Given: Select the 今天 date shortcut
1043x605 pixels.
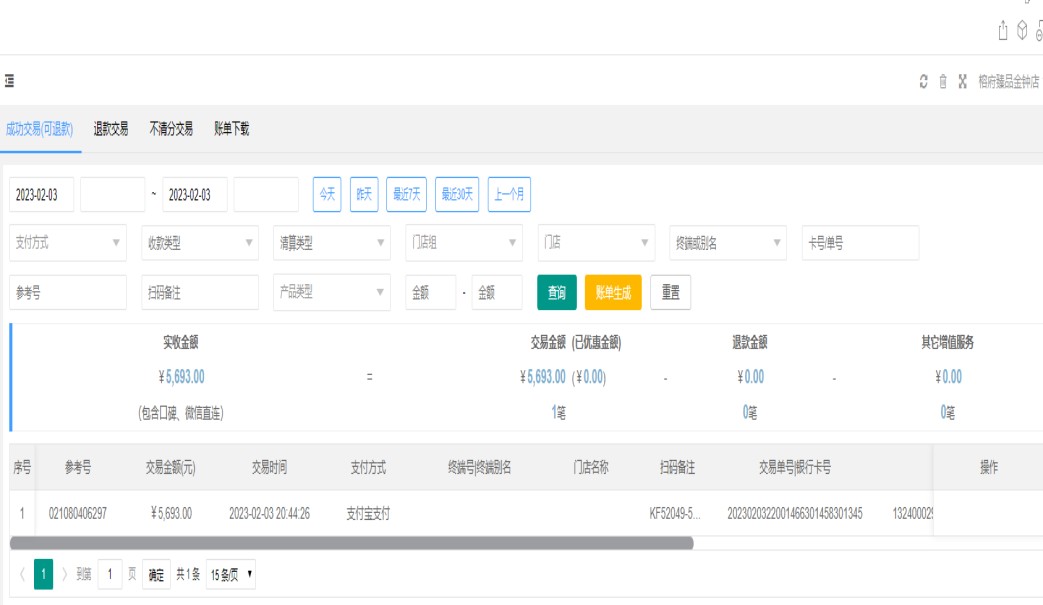Looking at the screenshot, I should pyautogui.click(x=327, y=195).
